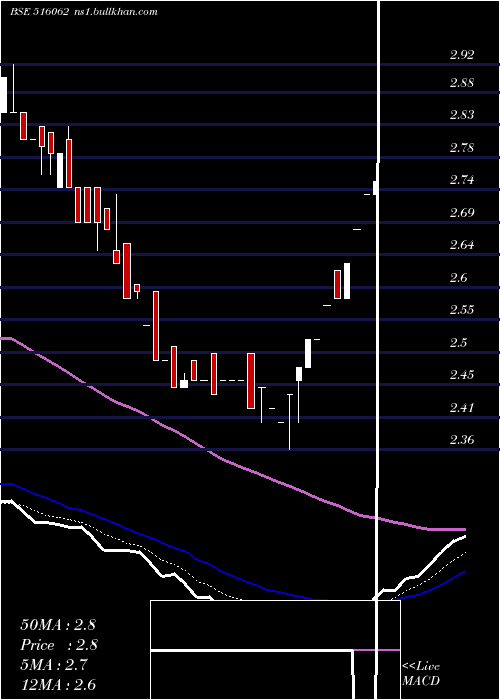Click the 12MA : 2.6 readout

click(x=58, y=685)
